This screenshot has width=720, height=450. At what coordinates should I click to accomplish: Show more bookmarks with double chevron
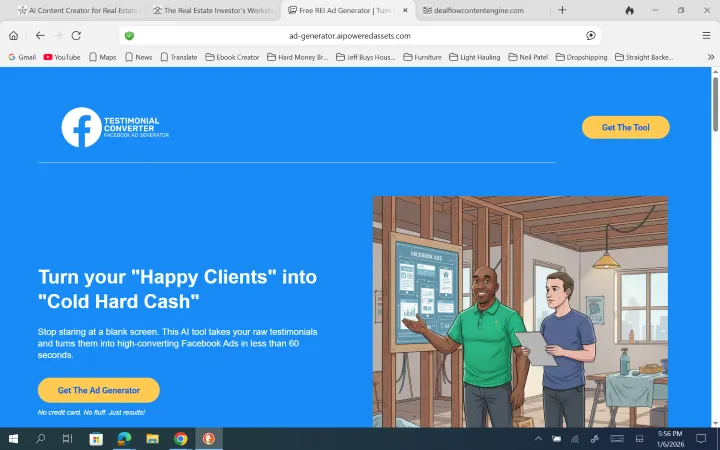711,57
